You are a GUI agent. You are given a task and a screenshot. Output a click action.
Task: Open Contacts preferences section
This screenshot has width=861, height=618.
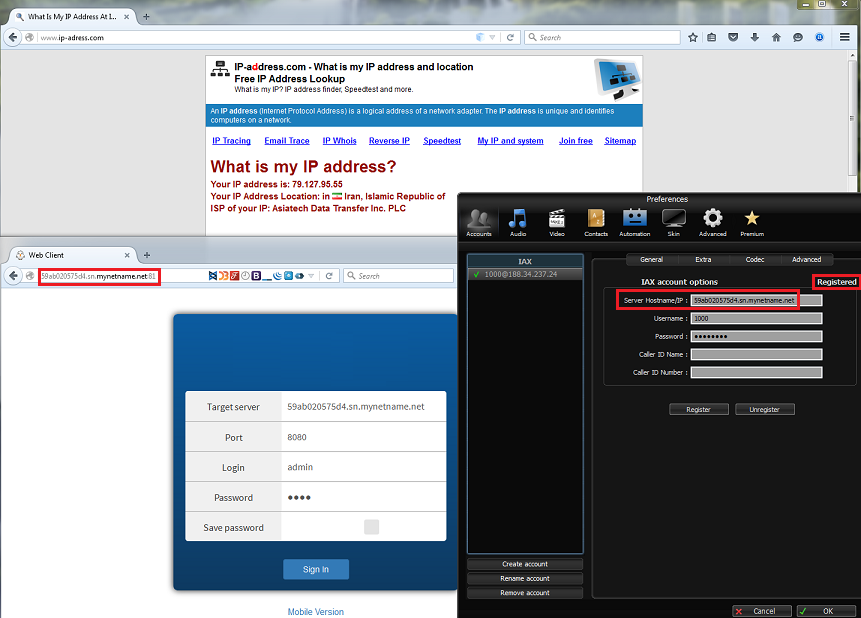596,222
